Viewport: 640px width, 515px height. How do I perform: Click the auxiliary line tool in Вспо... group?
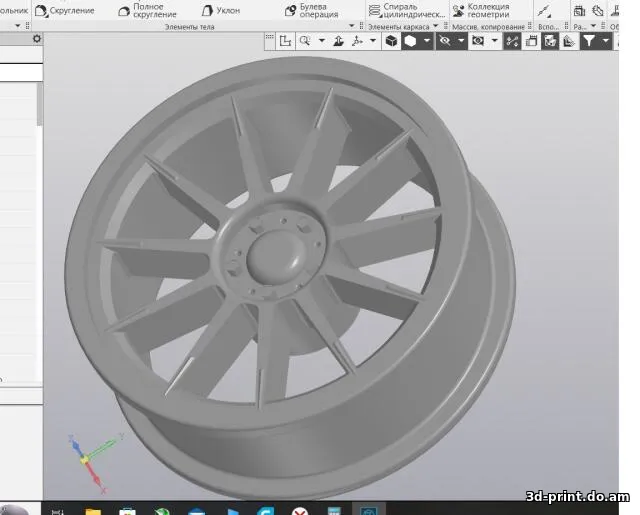[x=544, y=11]
